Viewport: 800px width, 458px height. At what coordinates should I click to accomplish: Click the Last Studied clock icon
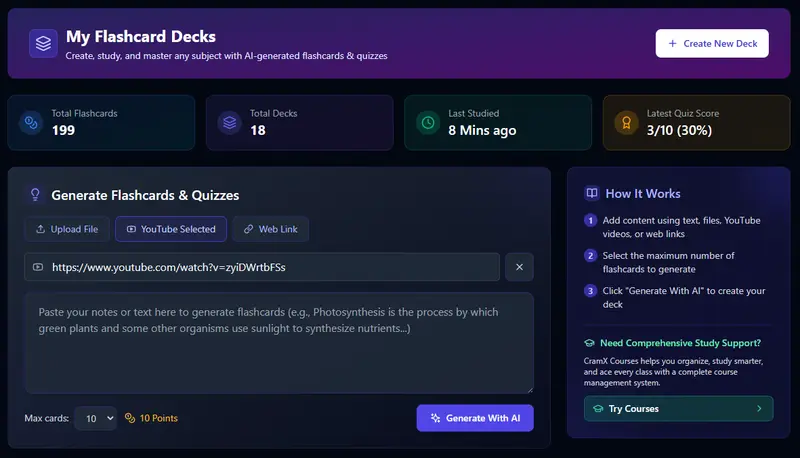click(x=428, y=123)
